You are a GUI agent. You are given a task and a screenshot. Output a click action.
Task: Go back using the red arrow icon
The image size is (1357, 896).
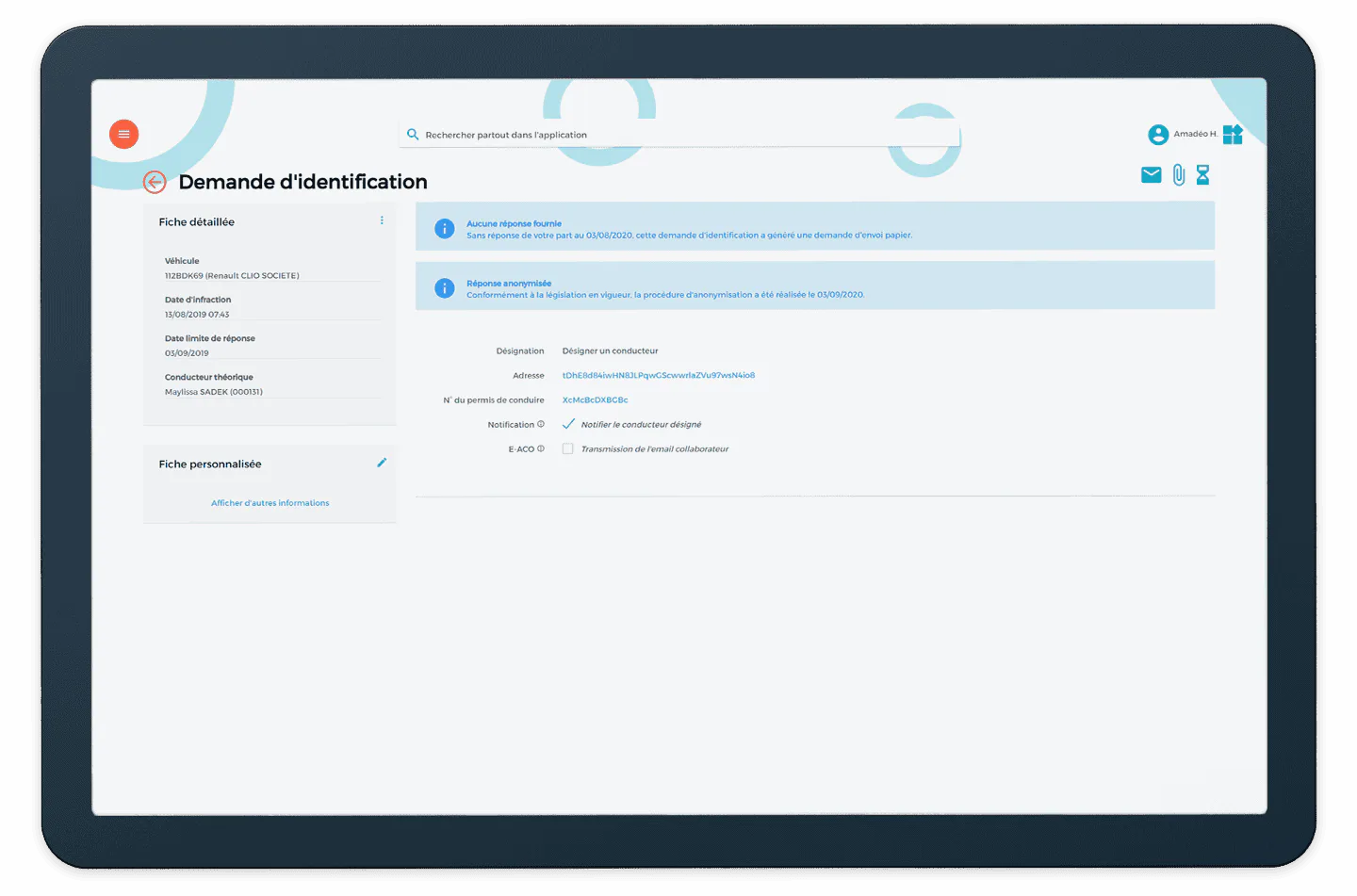click(155, 182)
